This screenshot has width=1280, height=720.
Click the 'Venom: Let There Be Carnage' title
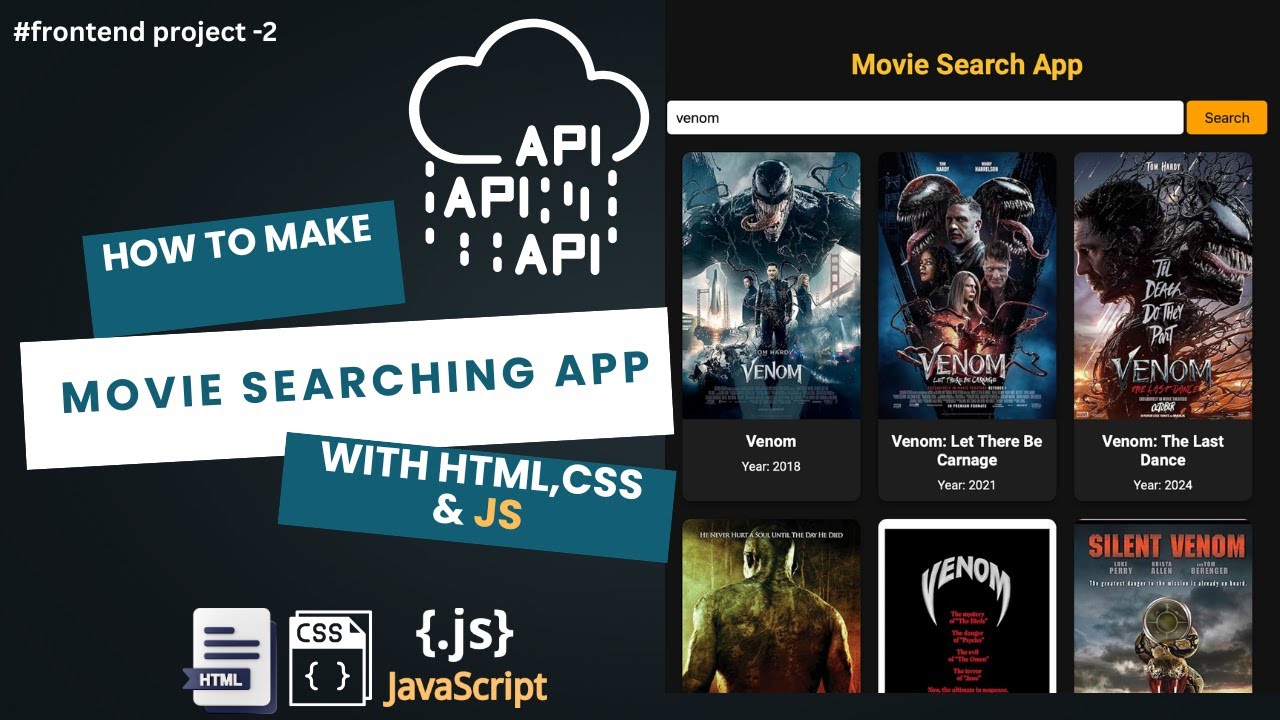pos(967,451)
